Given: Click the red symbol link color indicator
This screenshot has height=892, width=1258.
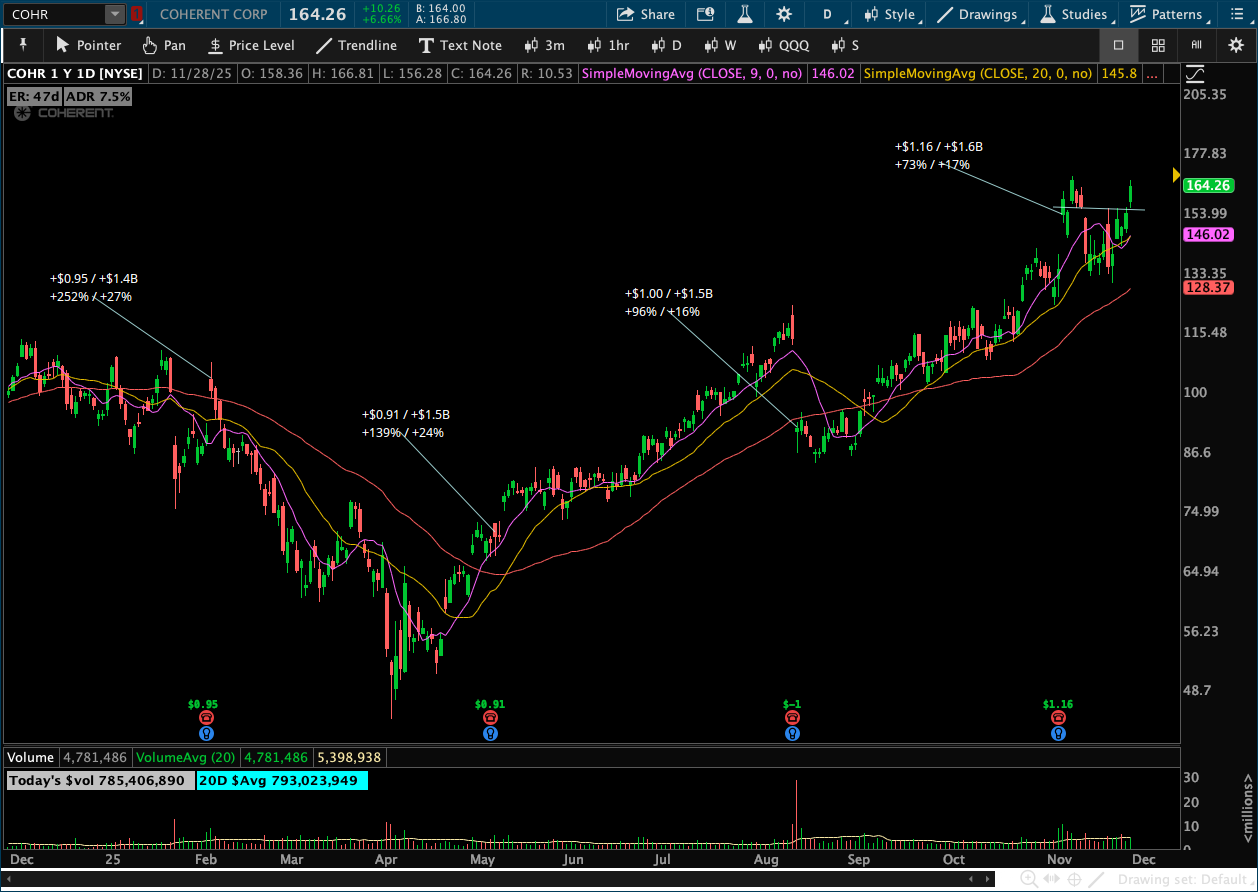Looking at the screenshot, I should pos(137,14).
